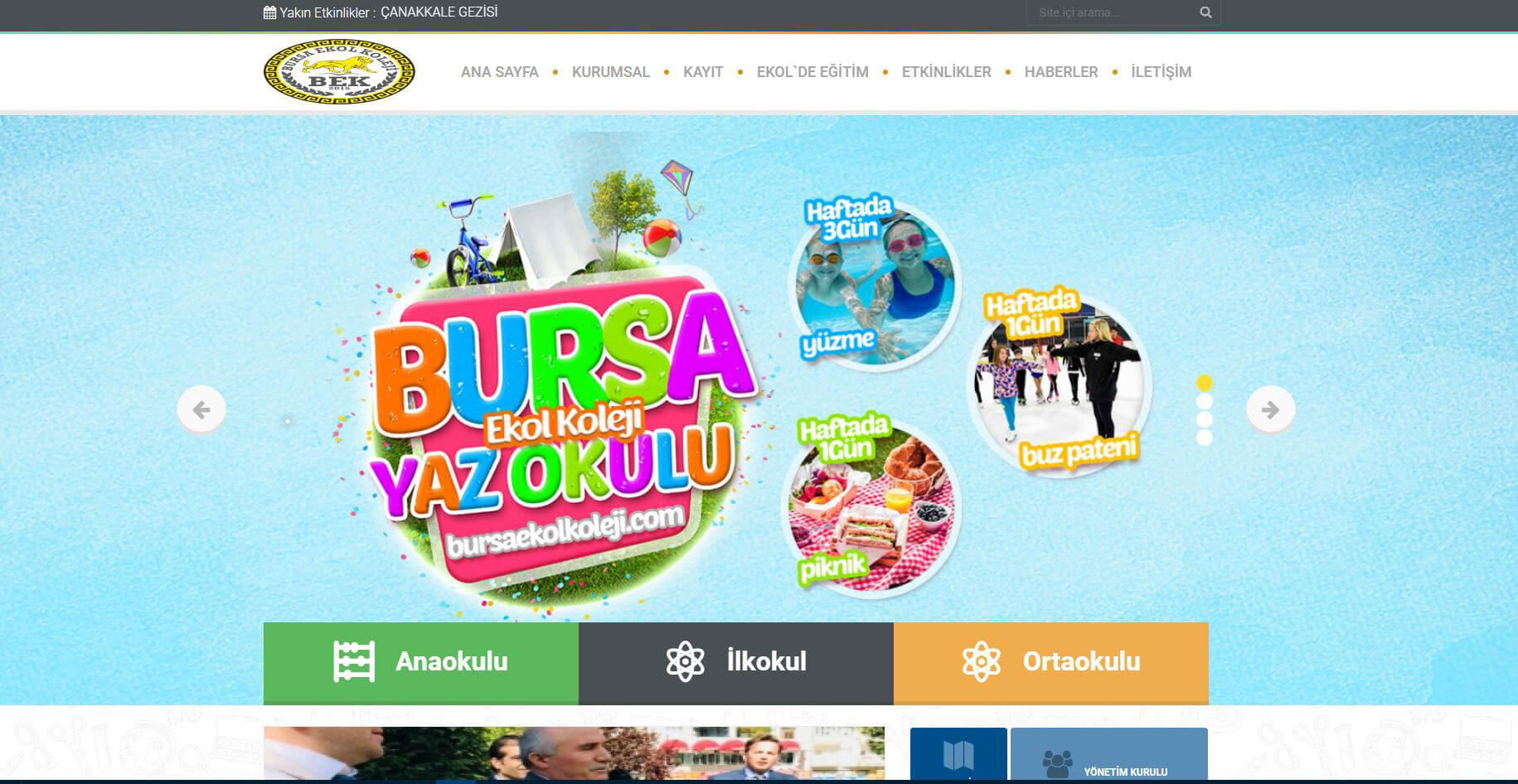Click the Bursa Yaz Okulu banner graphic
This screenshot has width=1518, height=784.
555,390
